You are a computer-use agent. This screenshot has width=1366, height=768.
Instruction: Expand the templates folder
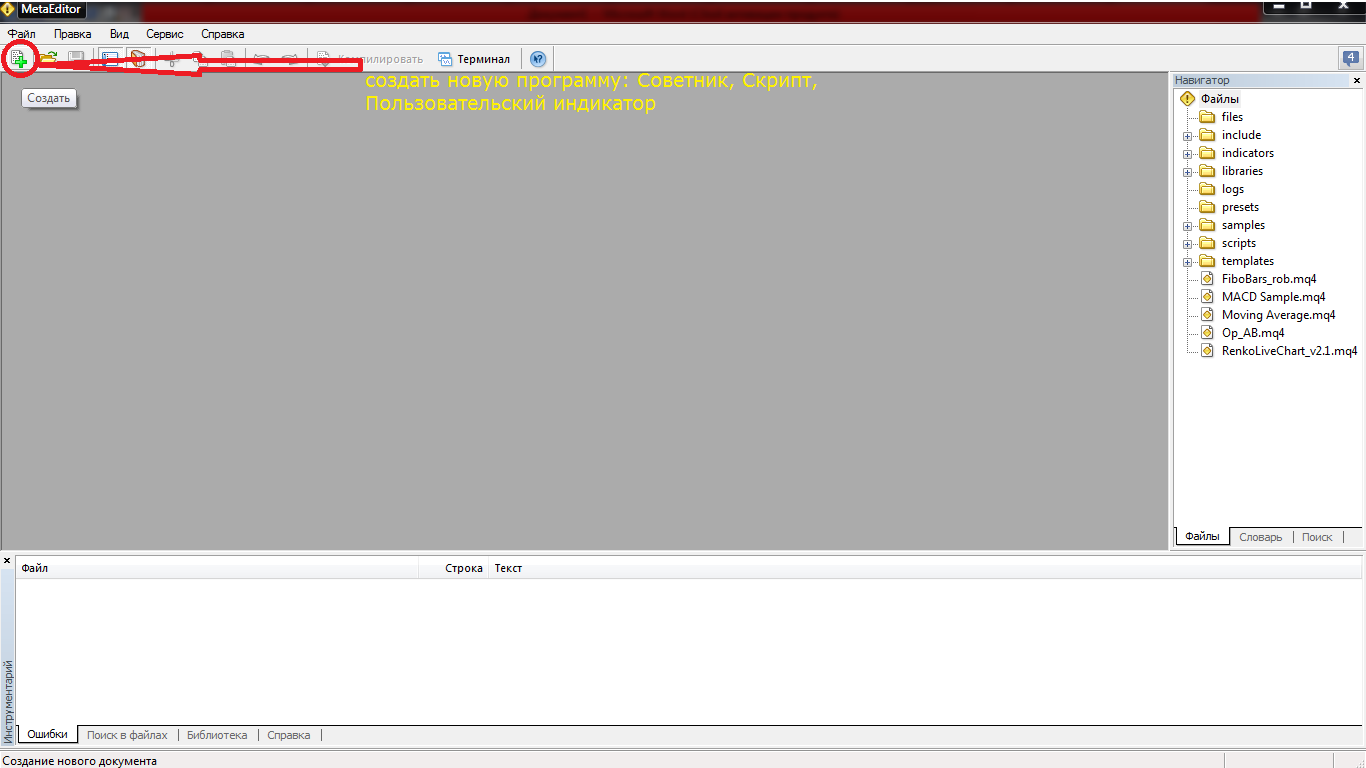pos(1188,262)
